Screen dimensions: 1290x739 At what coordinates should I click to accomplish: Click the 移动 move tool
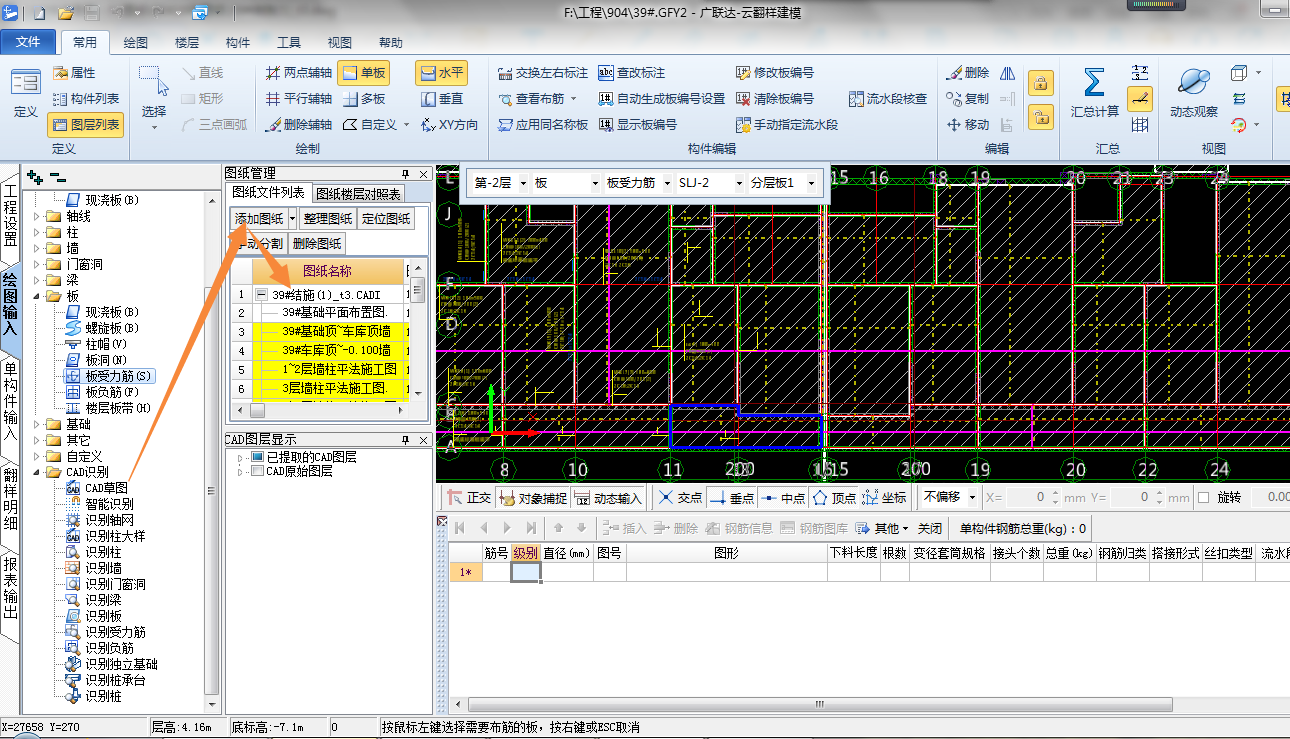tap(968, 125)
